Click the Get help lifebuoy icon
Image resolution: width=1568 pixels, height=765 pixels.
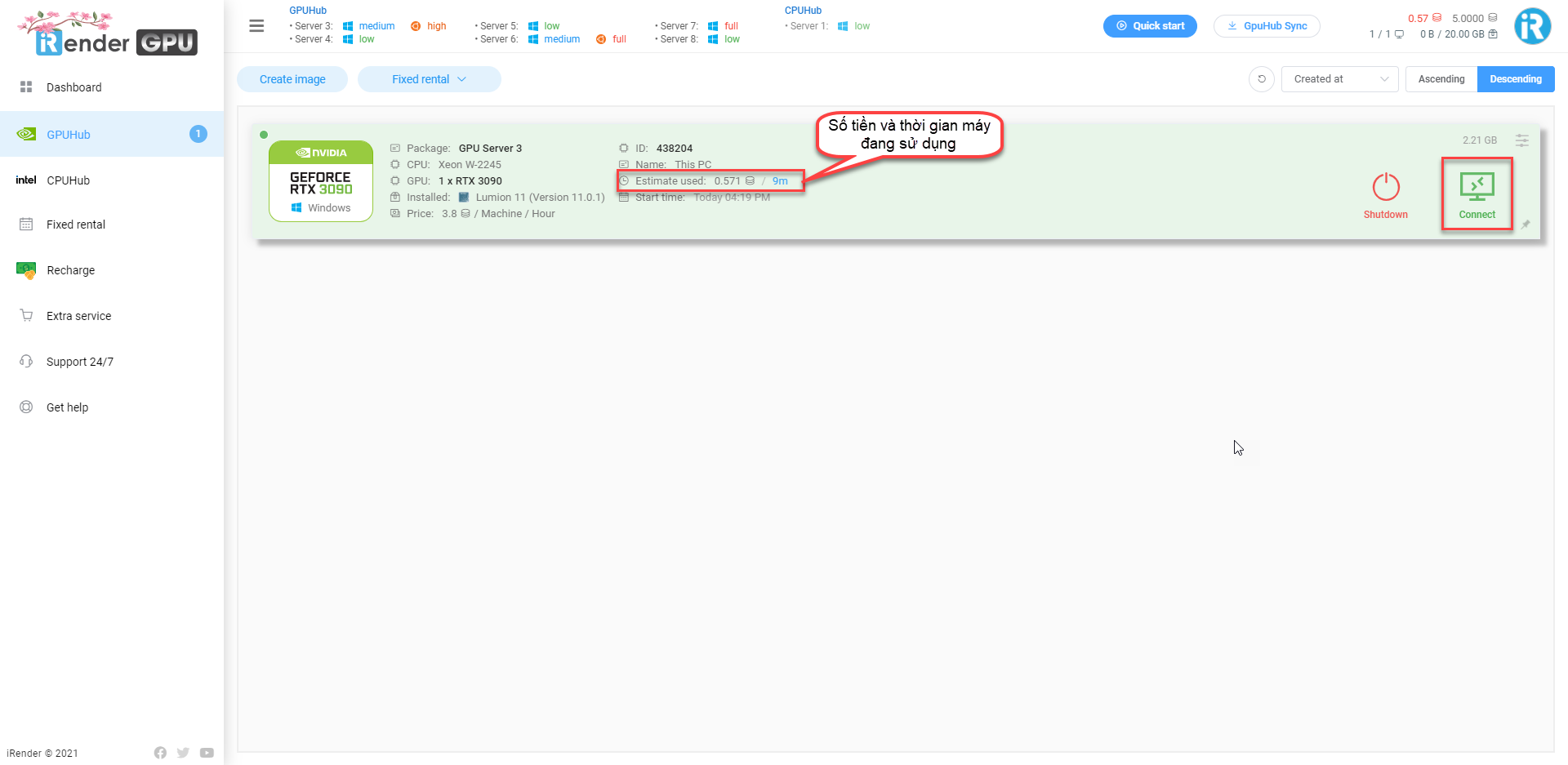(26, 407)
